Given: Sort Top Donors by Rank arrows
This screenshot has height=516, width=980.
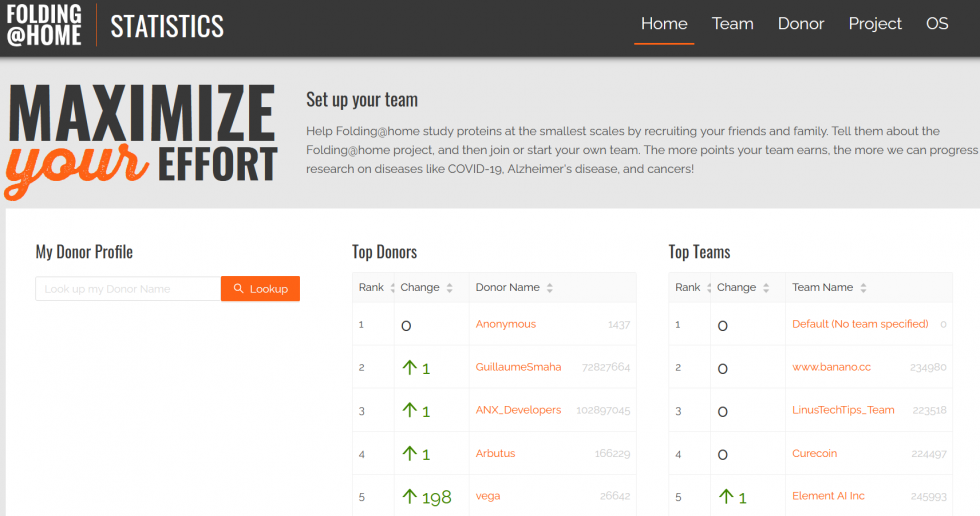Looking at the screenshot, I should 392,288.
